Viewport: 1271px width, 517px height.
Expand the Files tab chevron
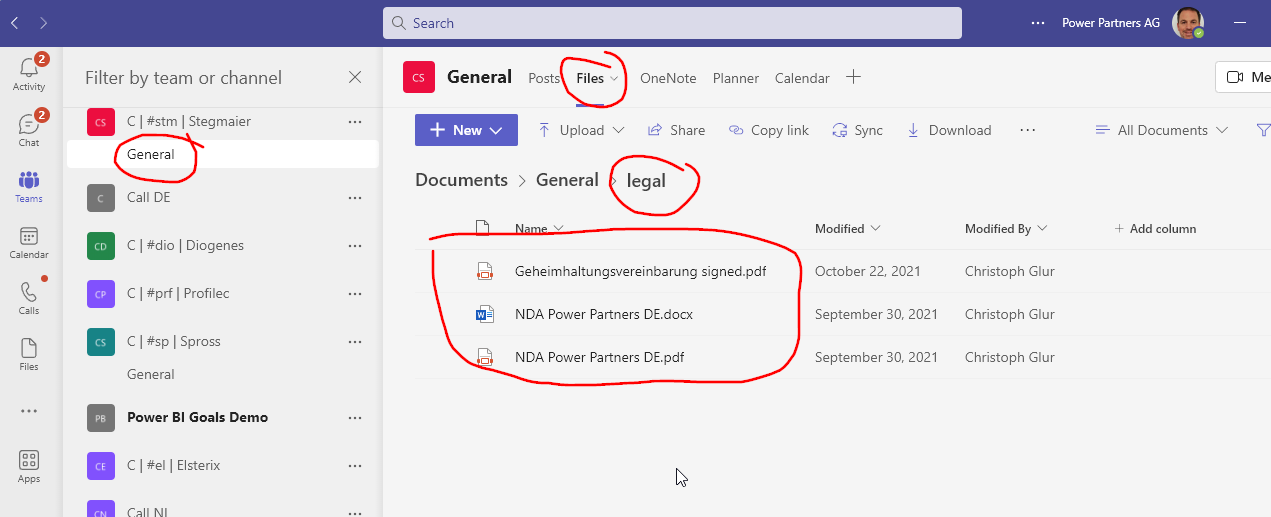pos(614,78)
